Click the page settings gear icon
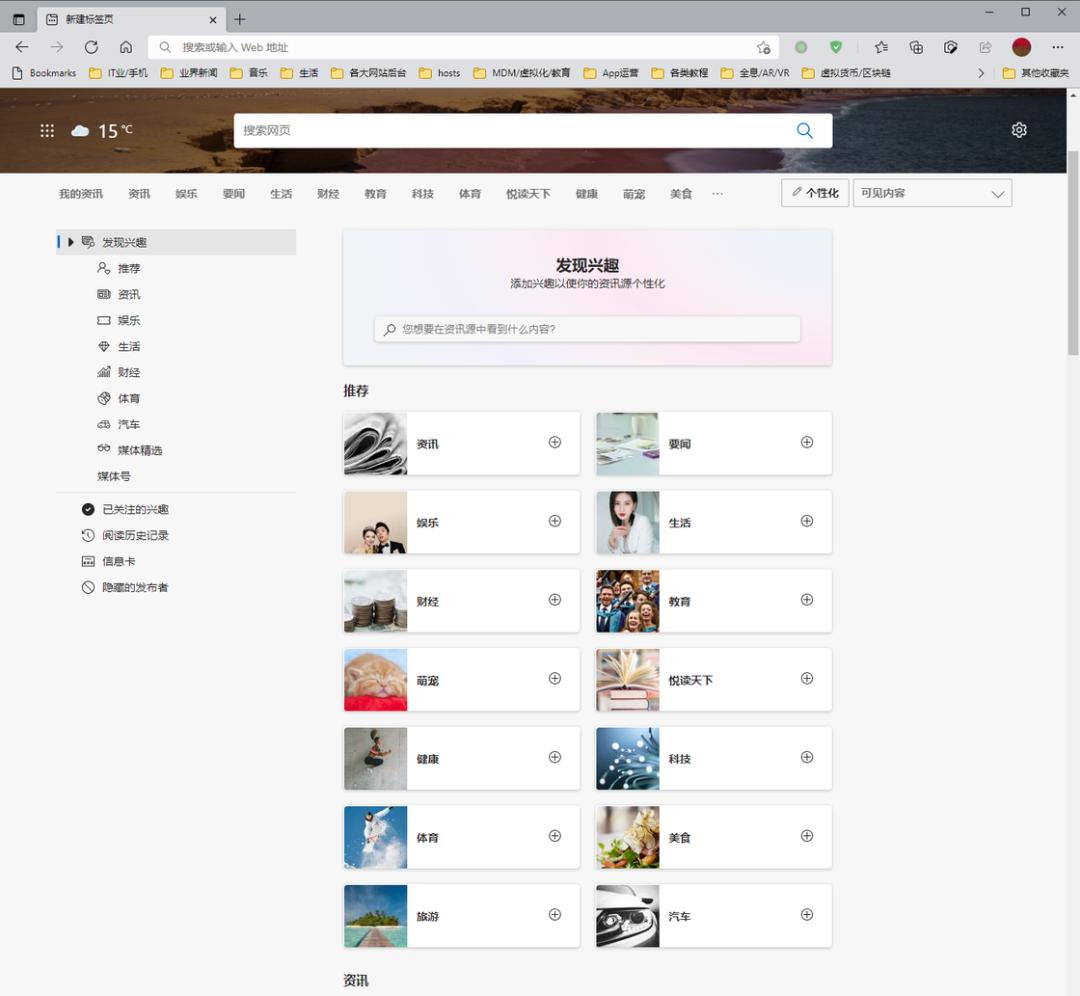 pos(1019,130)
